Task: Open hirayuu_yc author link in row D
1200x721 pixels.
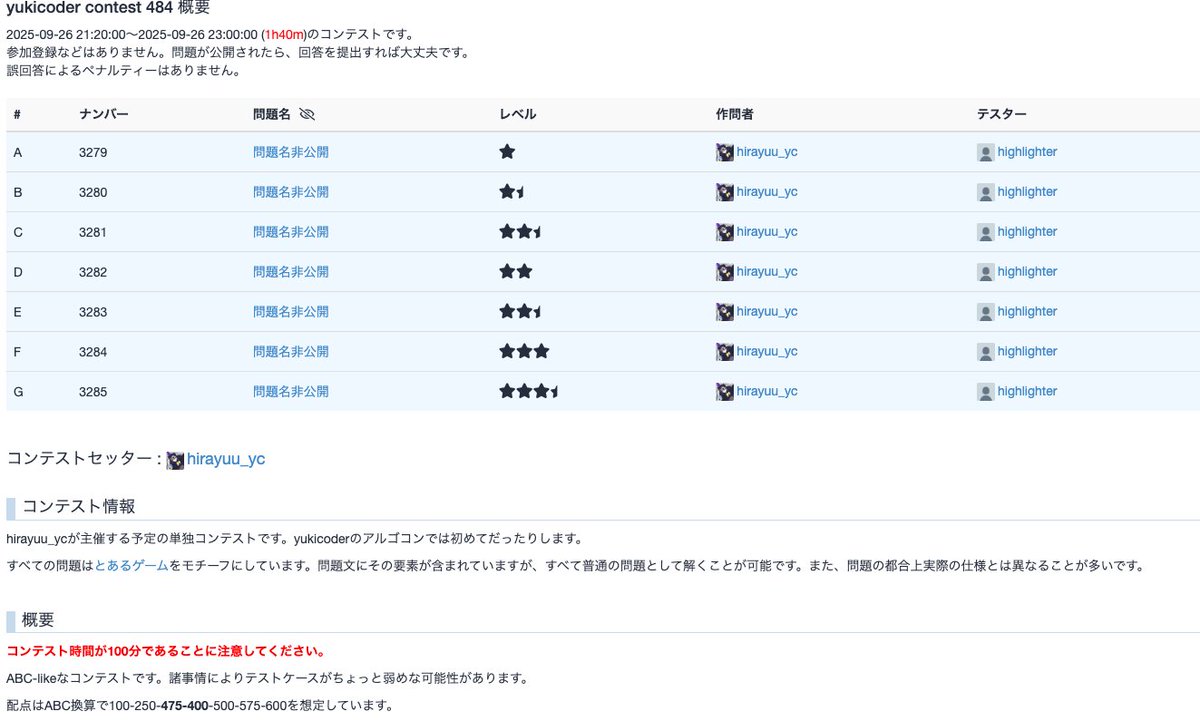Action: (x=767, y=272)
